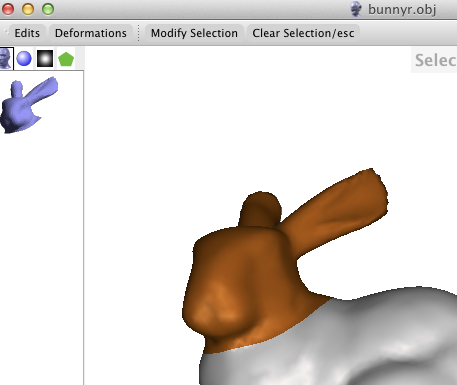
Task: Click the yellow minimize window button
Action: tap(28, 9)
